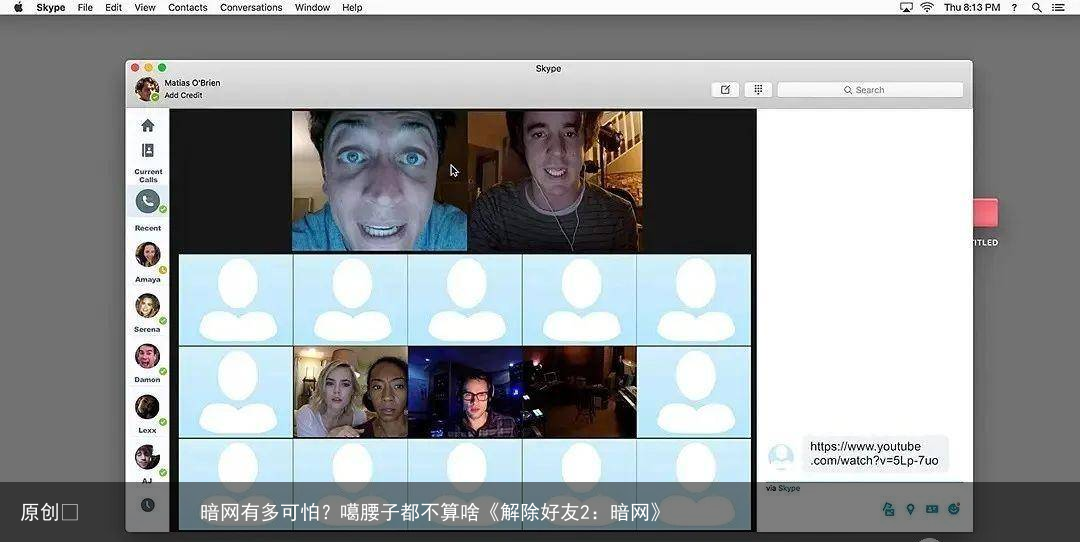Image resolution: width=1080 pixels, height=542 pixels.
Task: Select video tile showing two women
Action: pyautogui.click(x=351, y=392)
